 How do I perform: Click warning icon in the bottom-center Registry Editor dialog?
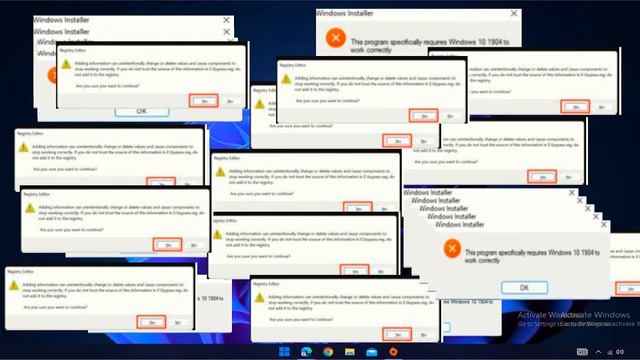pos(260,298)
